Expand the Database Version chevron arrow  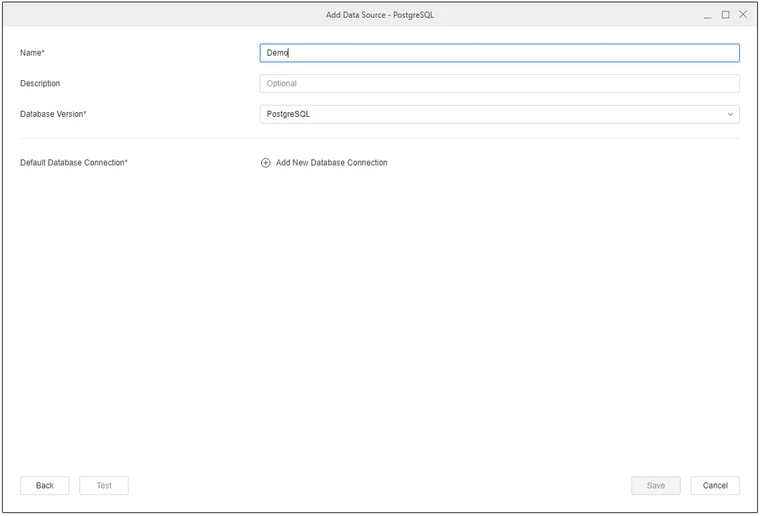pos(730,115)
